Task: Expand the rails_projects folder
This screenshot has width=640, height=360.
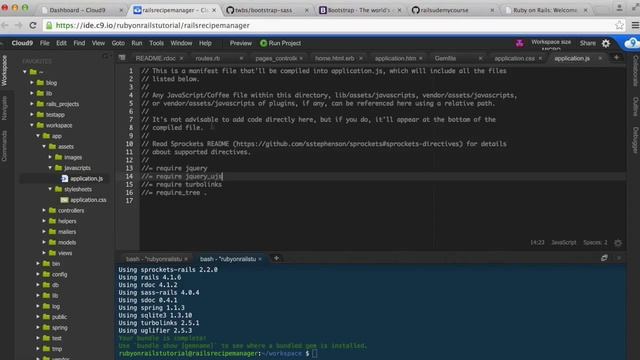Action: pyautogui.click(x=32, y=104)
